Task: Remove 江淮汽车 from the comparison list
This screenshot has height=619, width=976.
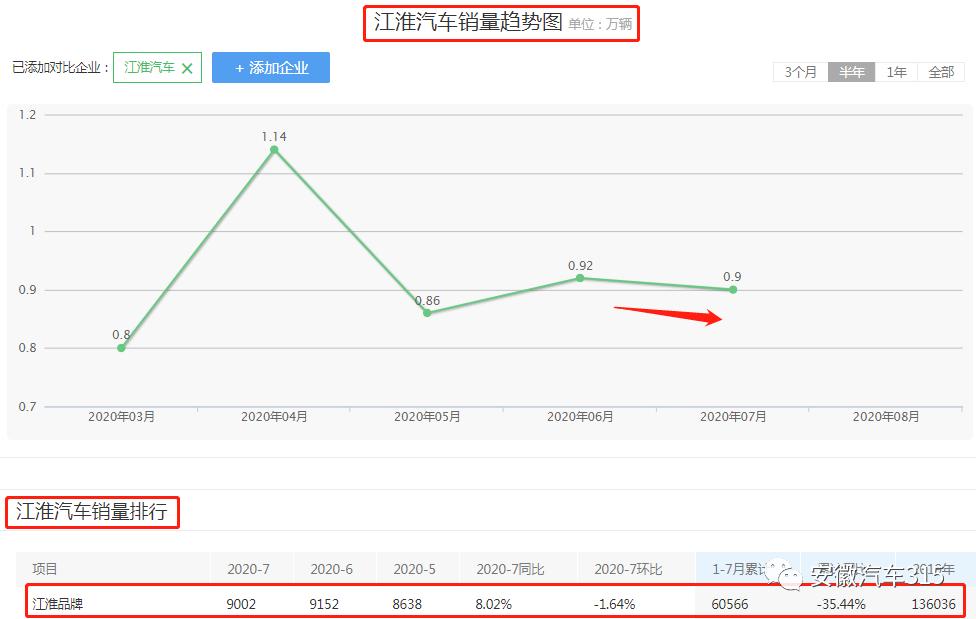Action: [x=189, y=67]
